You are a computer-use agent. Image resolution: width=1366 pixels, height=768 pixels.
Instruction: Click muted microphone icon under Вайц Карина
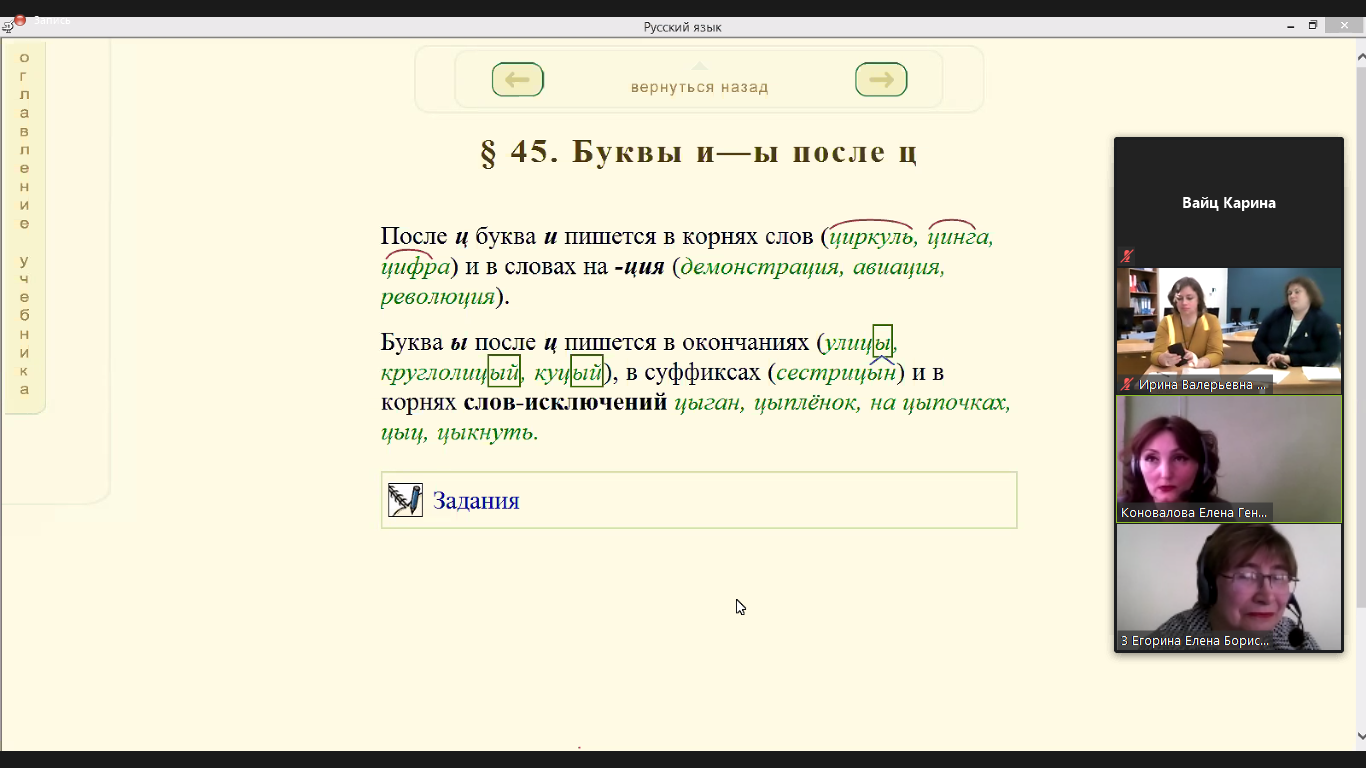1127,256
